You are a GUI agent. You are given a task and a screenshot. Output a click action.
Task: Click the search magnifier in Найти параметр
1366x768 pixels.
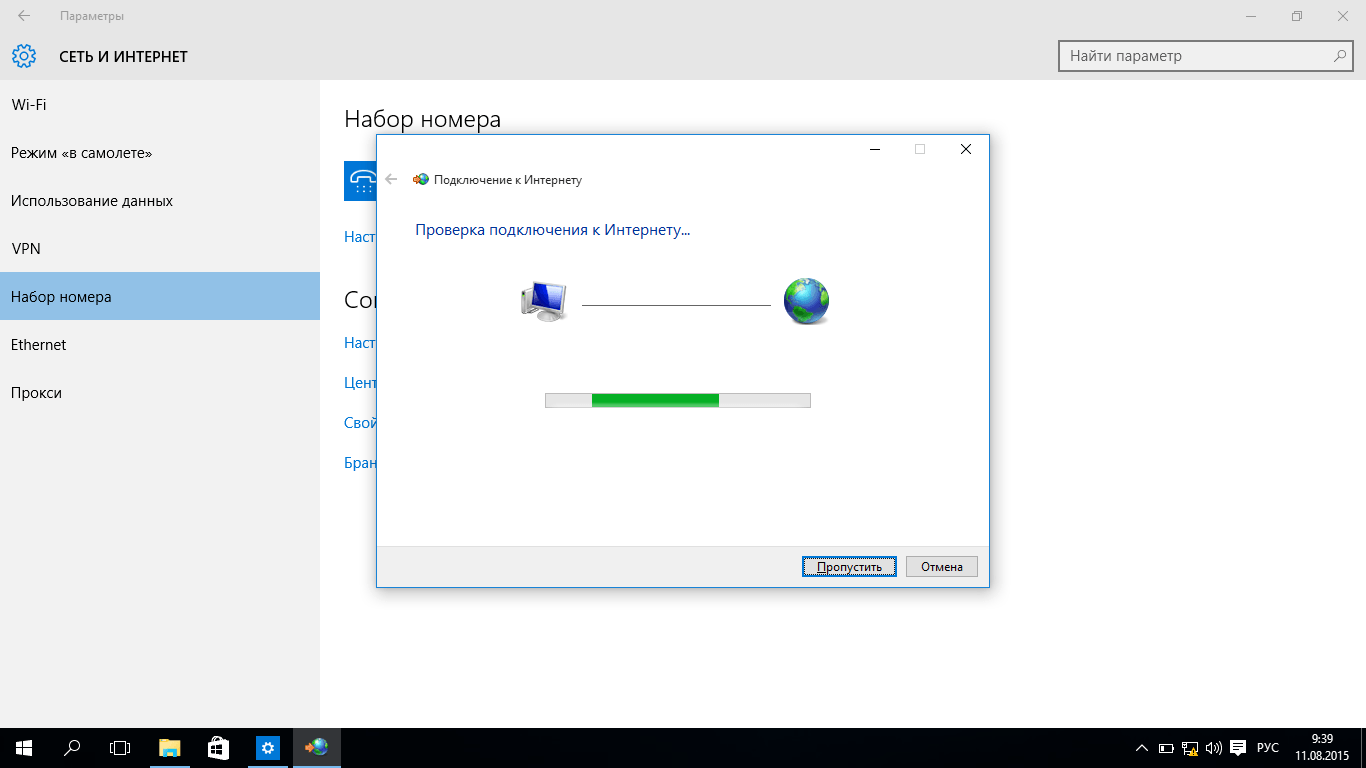click(x=1340, y=56)
